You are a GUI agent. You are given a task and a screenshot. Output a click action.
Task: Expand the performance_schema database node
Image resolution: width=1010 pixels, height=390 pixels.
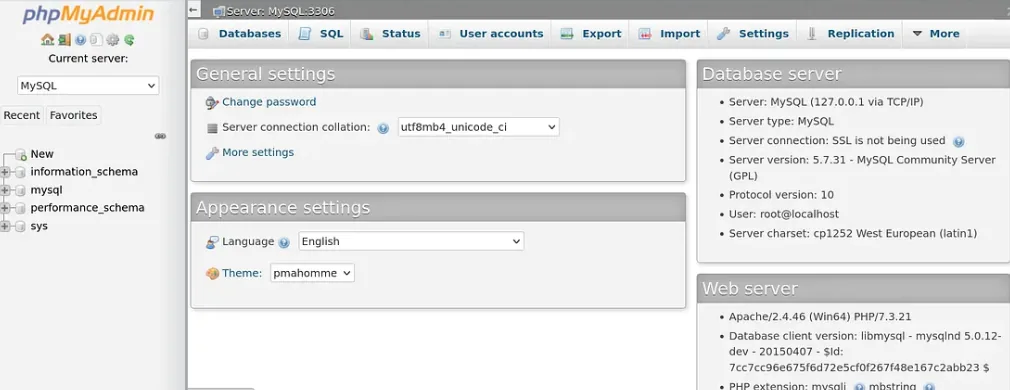click(6, 208)
